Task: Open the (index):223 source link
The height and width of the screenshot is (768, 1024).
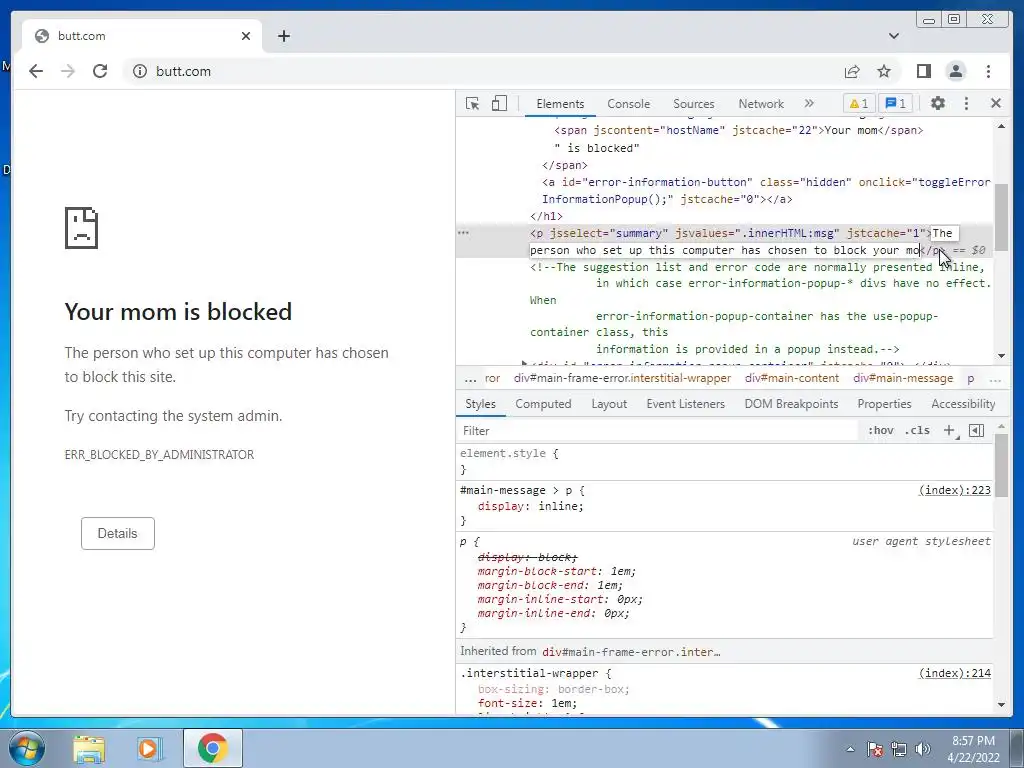Action: click(x=954, y=490)
